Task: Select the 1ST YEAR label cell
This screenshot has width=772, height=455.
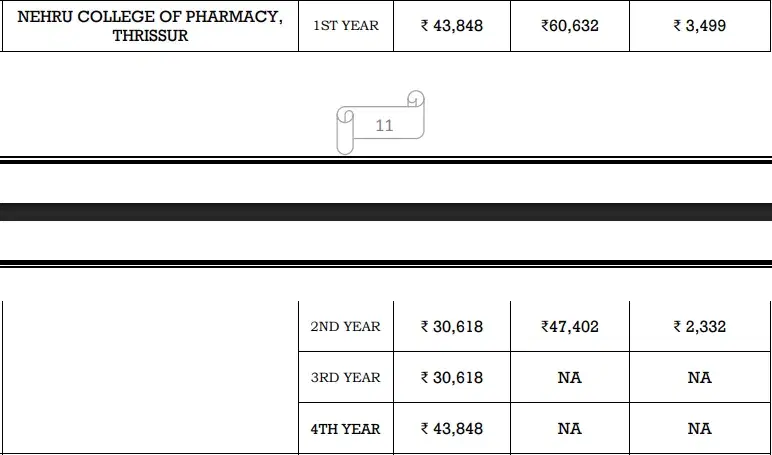Action: point(346,26)
